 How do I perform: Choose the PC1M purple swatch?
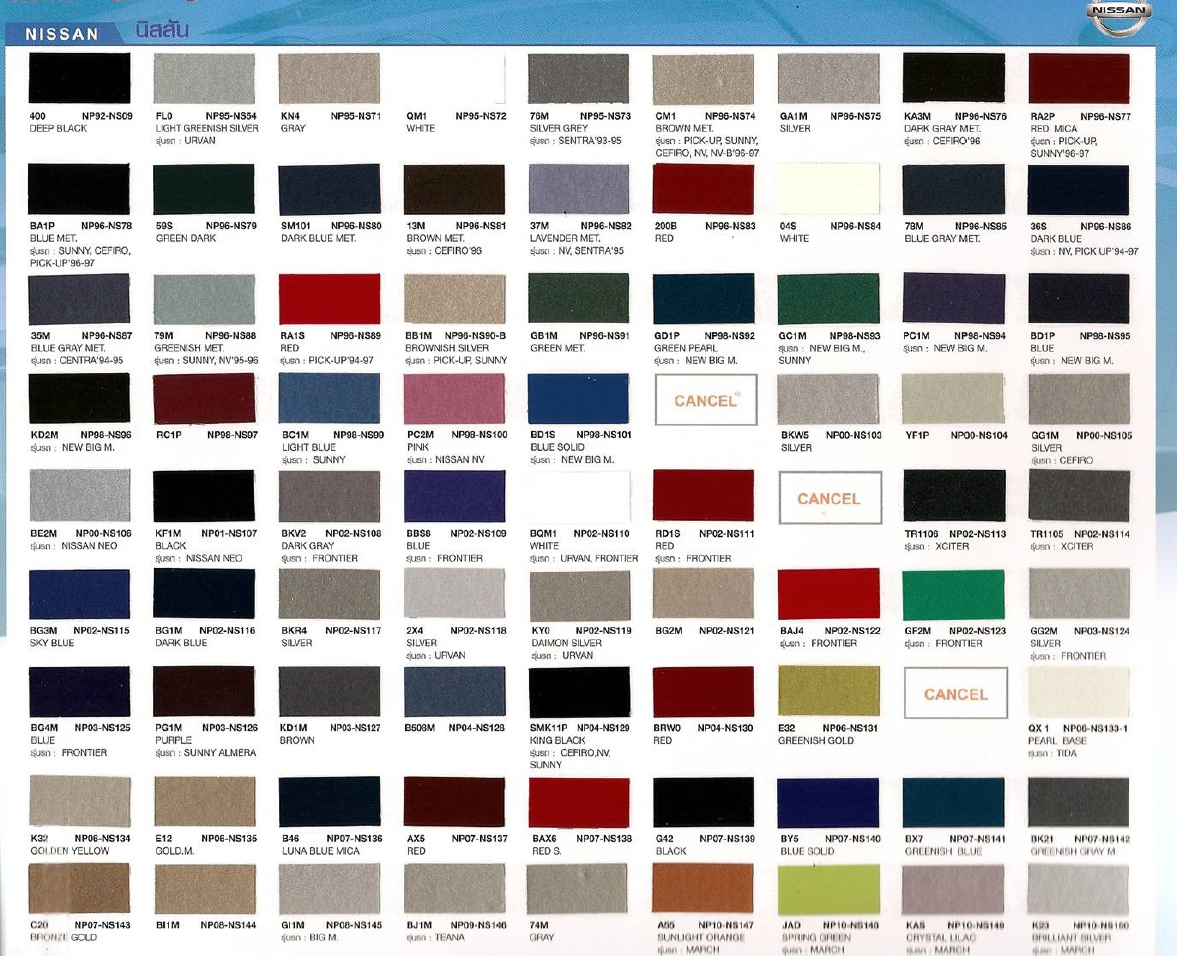[x=954, y=299]
